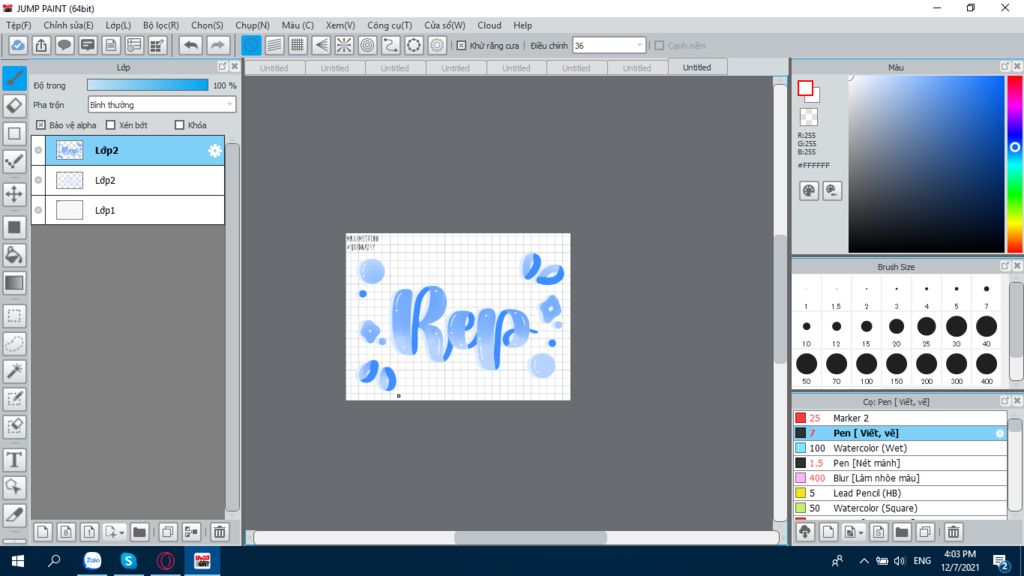Image resolution: width=1024 pixels, height=576 pixels.
Task: Toggle visibility of the middle Lớp2 layer
Action: point(39,180)
